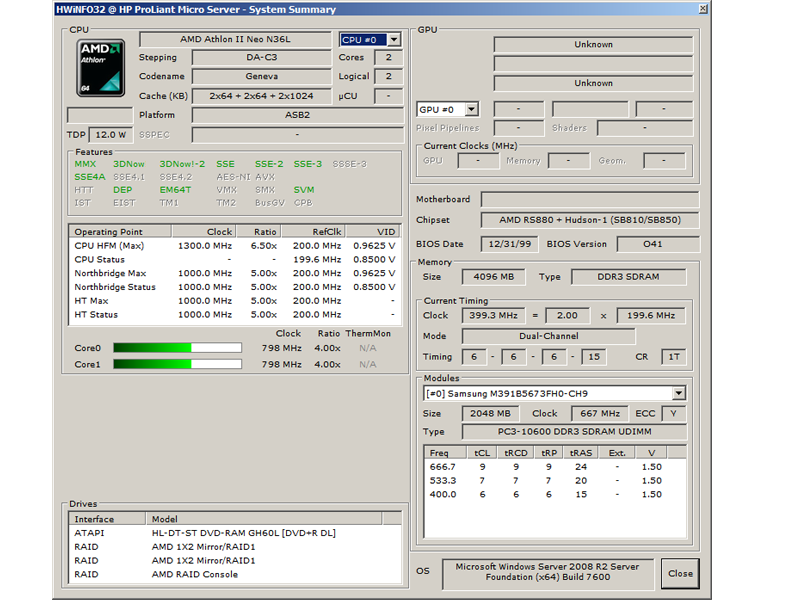800x600 pixels.
Task: Click the module size 2048 MB field
Action: 490,413
